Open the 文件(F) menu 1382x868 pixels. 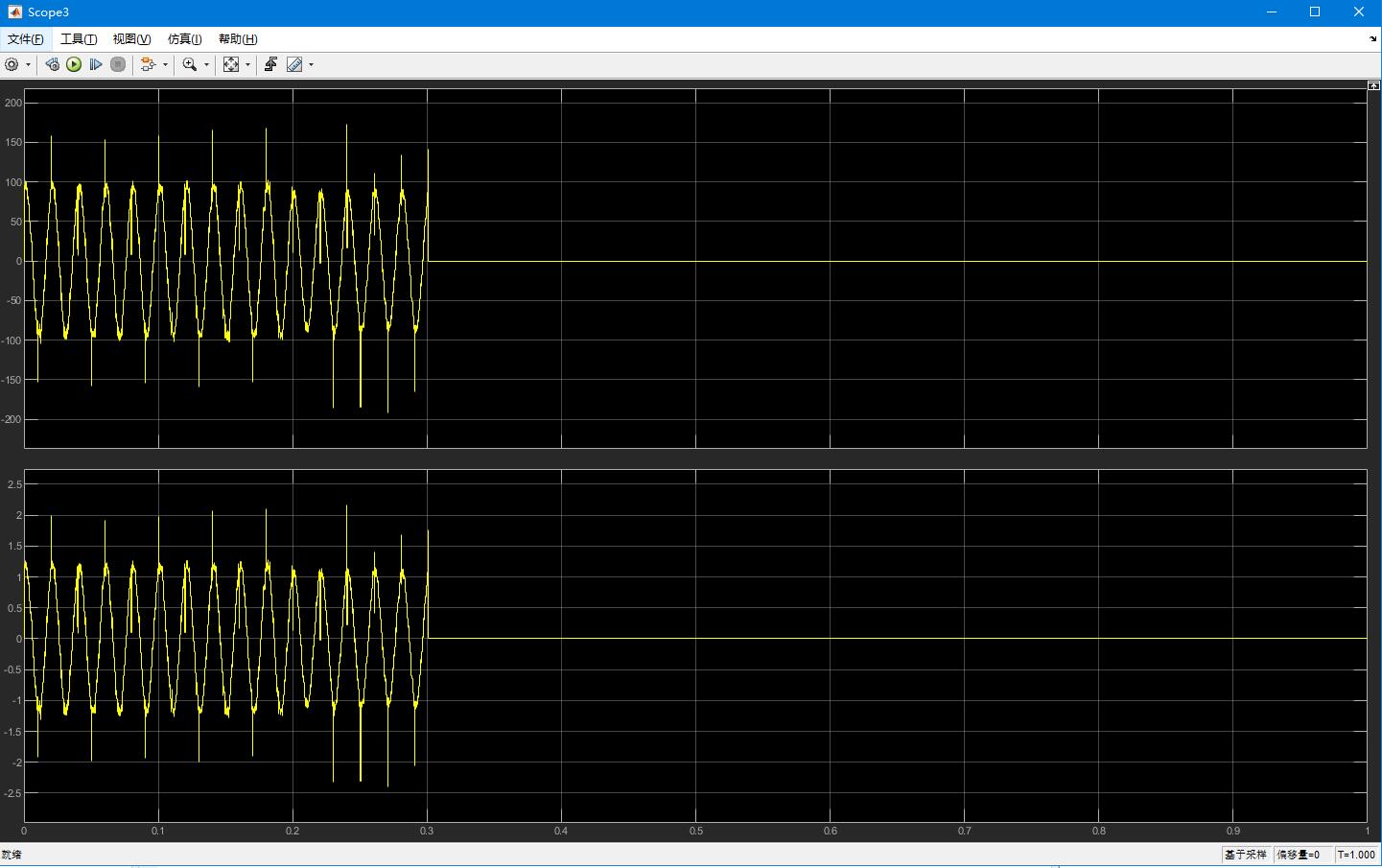coord(26,39)
